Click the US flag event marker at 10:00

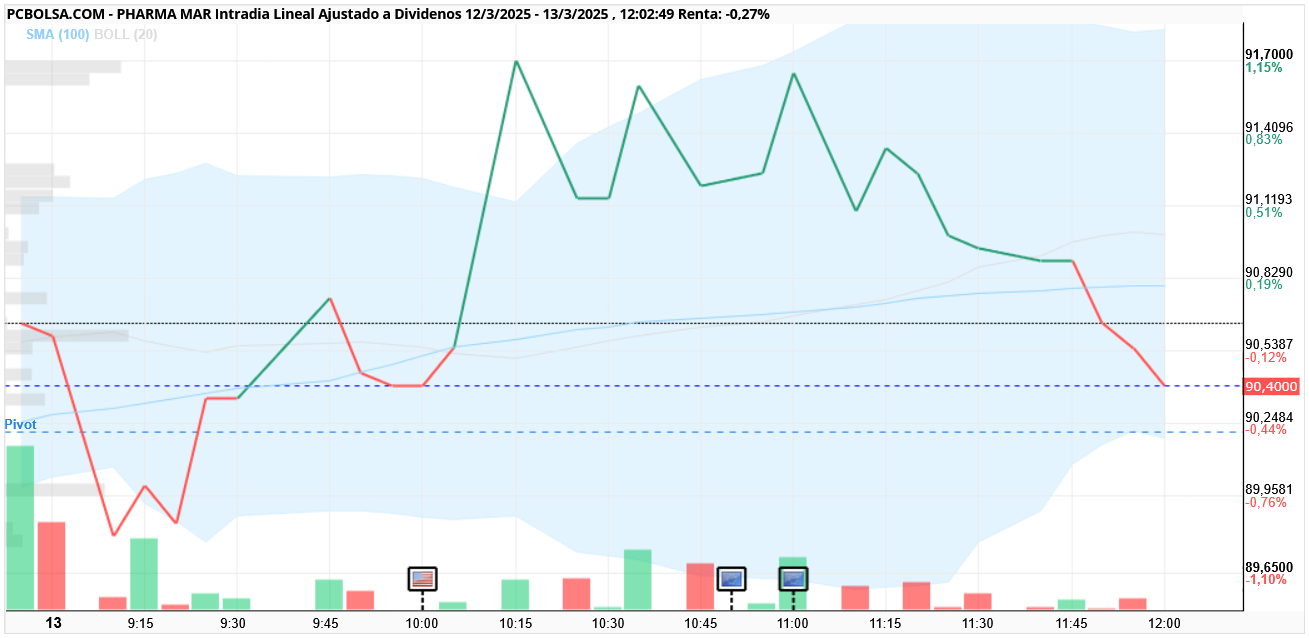(422, 578)
